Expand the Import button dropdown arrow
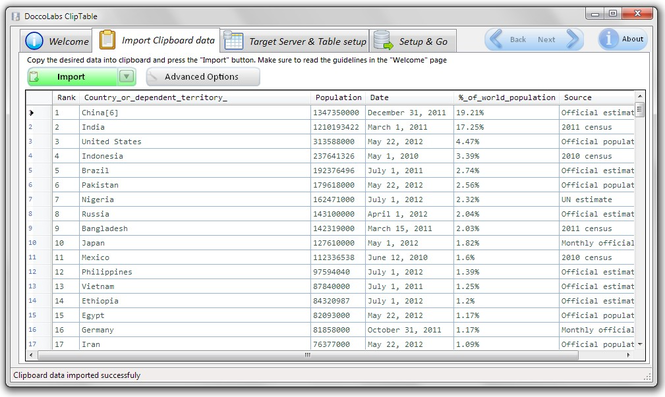Image resolution: width=665 pixels, height=397 pixels. pyautogui.click(x=126, y=77)
